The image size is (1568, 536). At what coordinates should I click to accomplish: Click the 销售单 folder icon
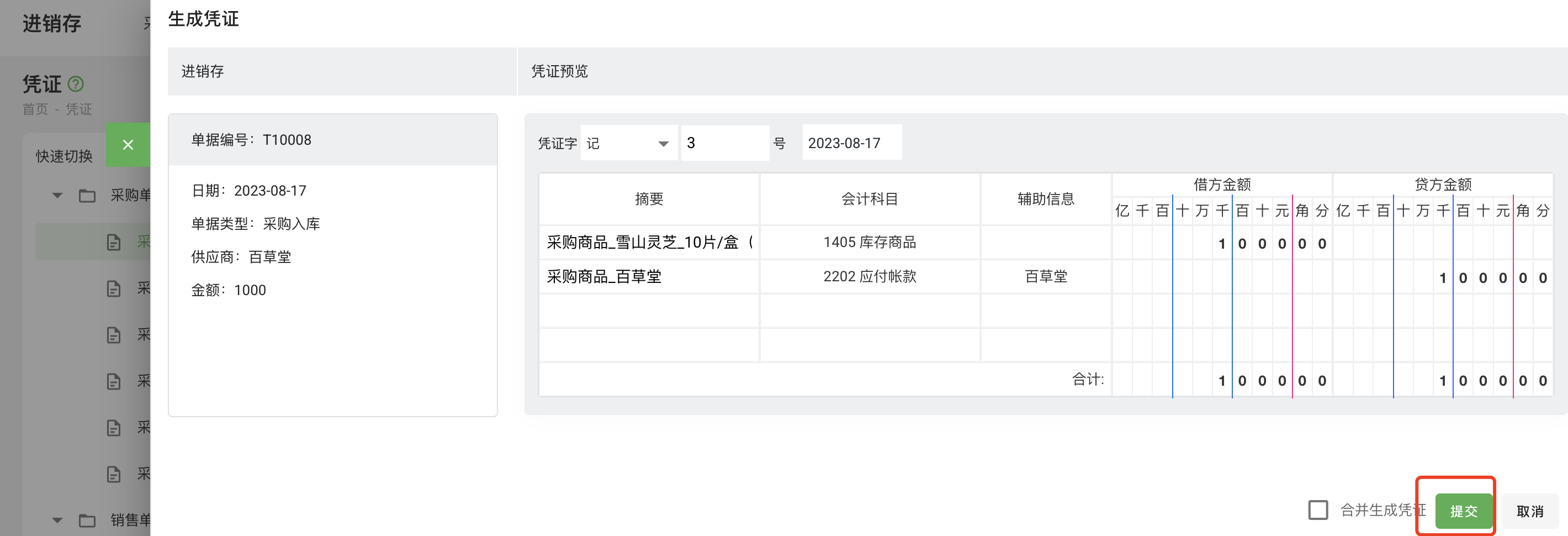[x=87, y=521]
